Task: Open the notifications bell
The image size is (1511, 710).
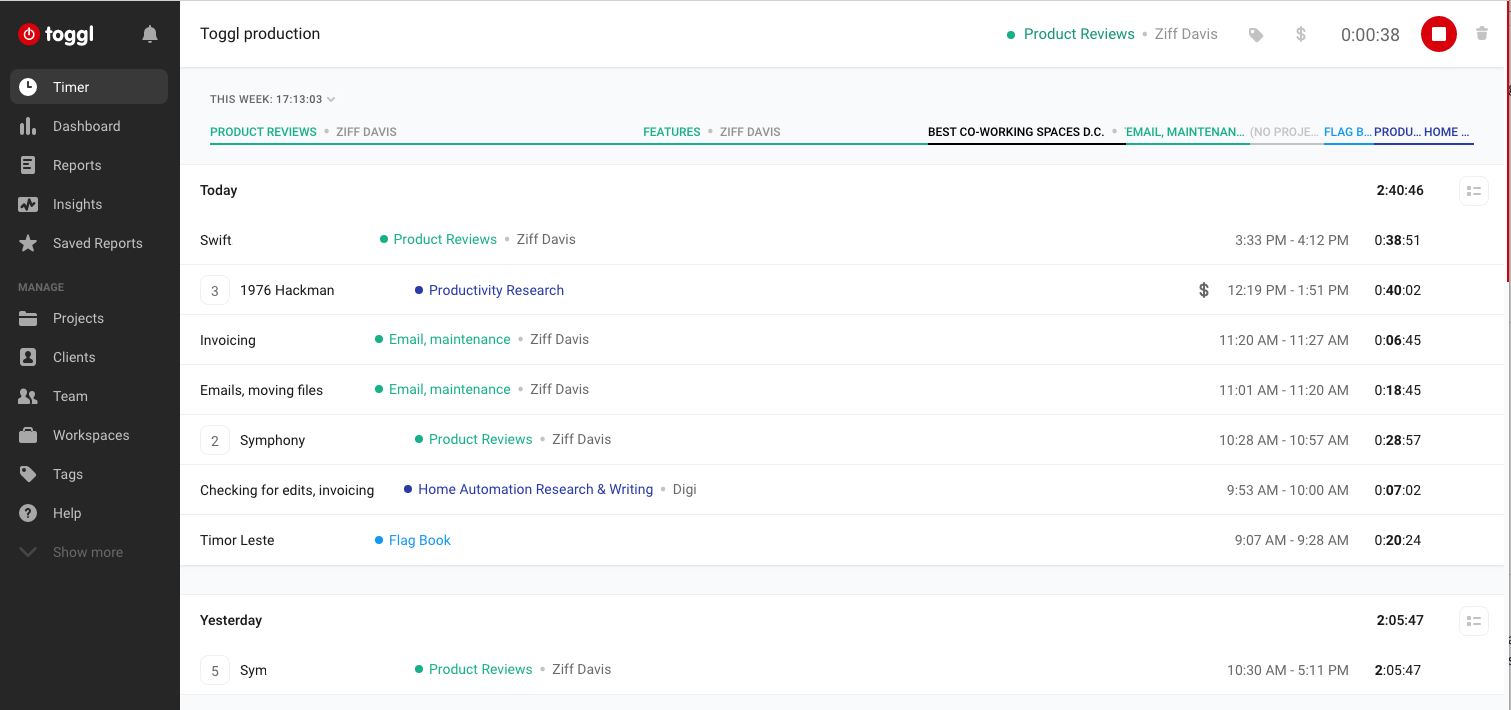Action: (150, 34)
